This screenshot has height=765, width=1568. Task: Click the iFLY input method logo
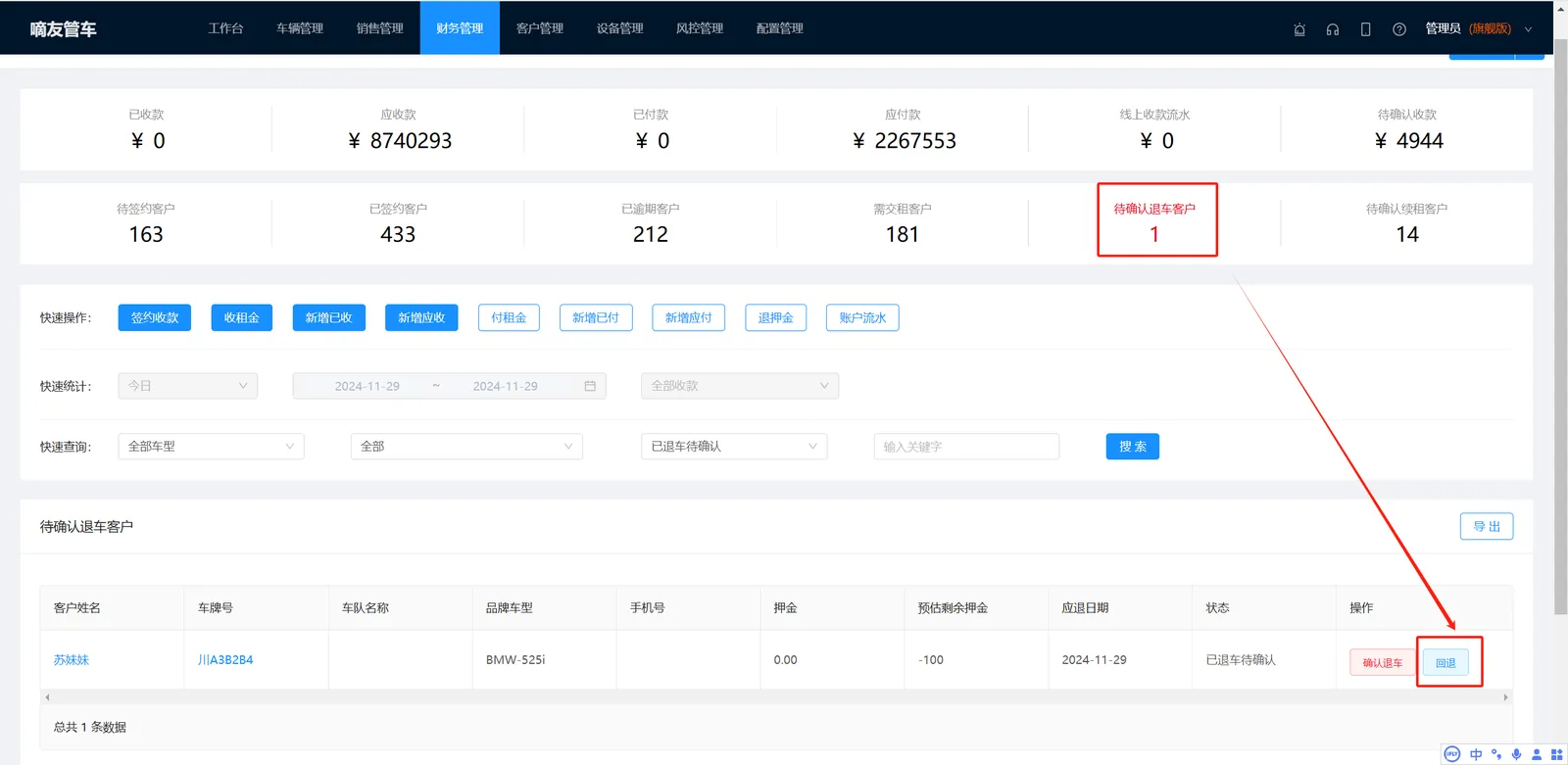pyautogui.click(x=1452, y=754)
